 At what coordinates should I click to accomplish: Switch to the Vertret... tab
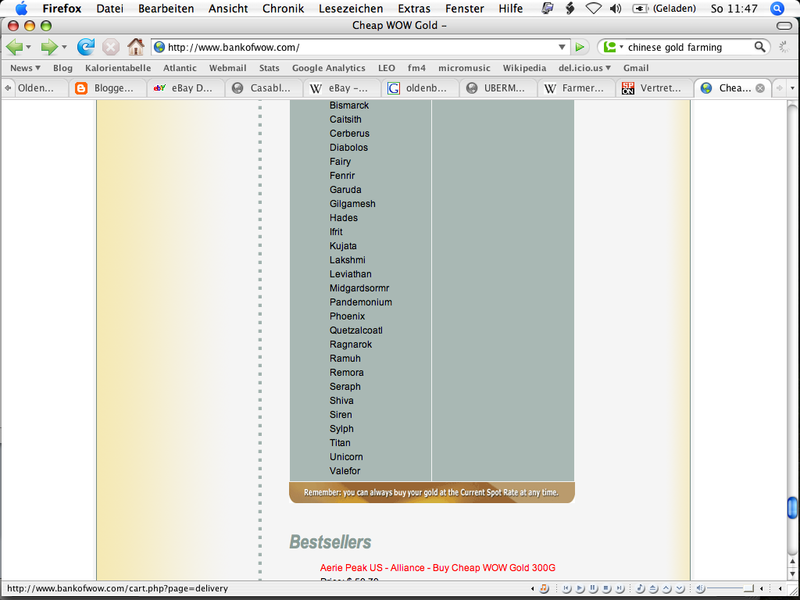pos(655,88)
